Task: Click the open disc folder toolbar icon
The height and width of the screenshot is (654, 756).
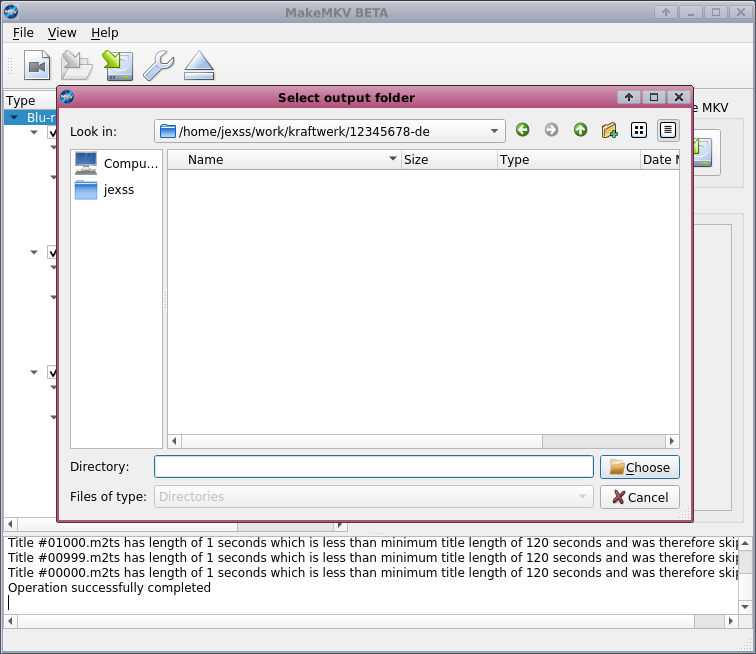Action: click(77, 66)
